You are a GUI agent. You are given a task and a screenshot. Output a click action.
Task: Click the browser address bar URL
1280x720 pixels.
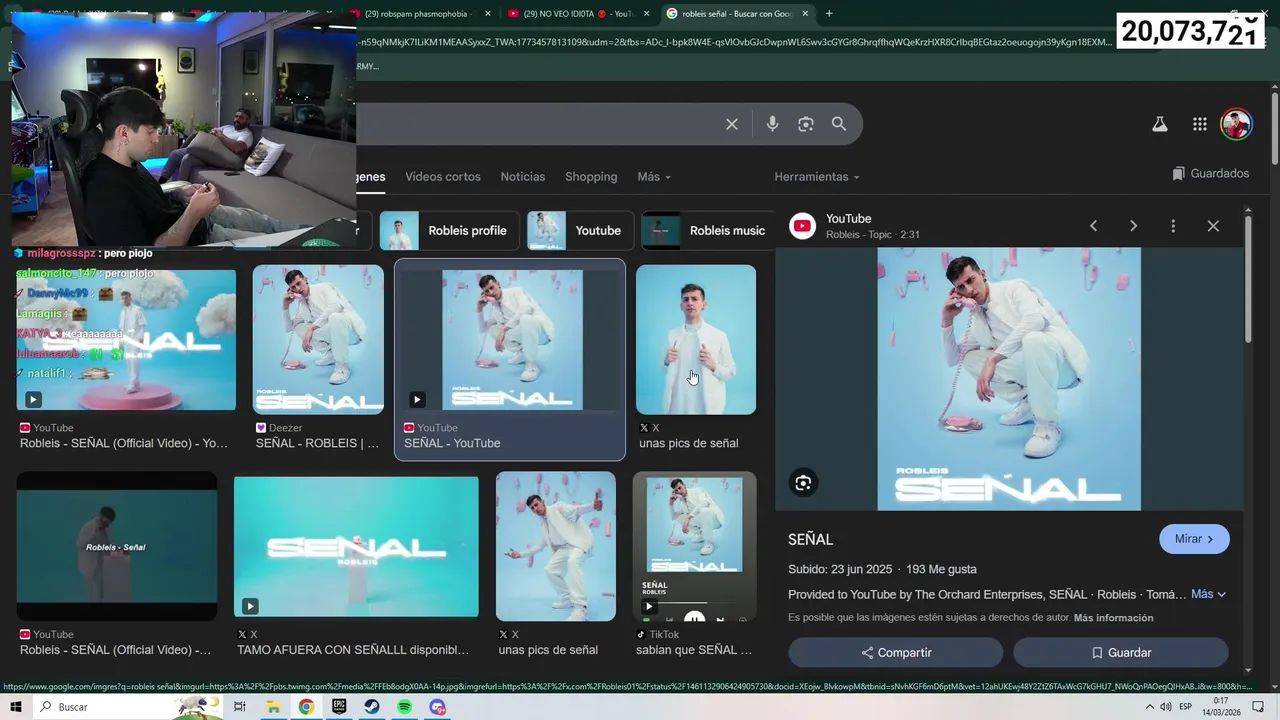733,42
